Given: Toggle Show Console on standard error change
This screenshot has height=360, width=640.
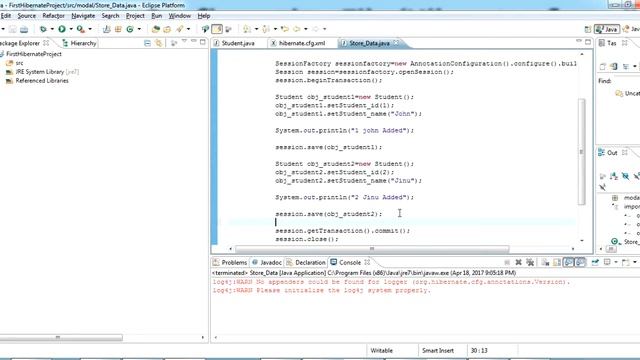Looking at the screenshot, I should pyautogui.click(x=580, y=262).
